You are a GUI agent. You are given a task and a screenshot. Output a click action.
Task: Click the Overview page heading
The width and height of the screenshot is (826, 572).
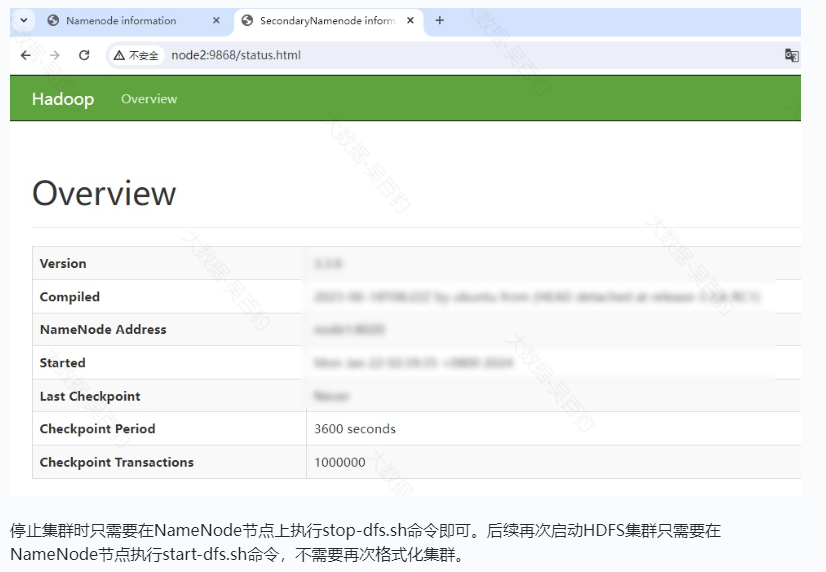point(104,193)
